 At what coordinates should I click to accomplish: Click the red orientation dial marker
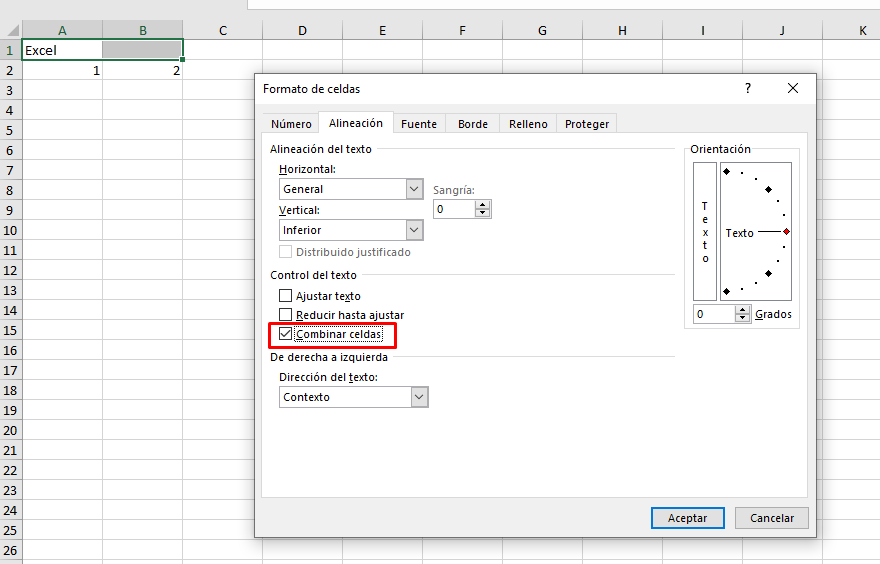pyautogui.click(x=786, y=232)
